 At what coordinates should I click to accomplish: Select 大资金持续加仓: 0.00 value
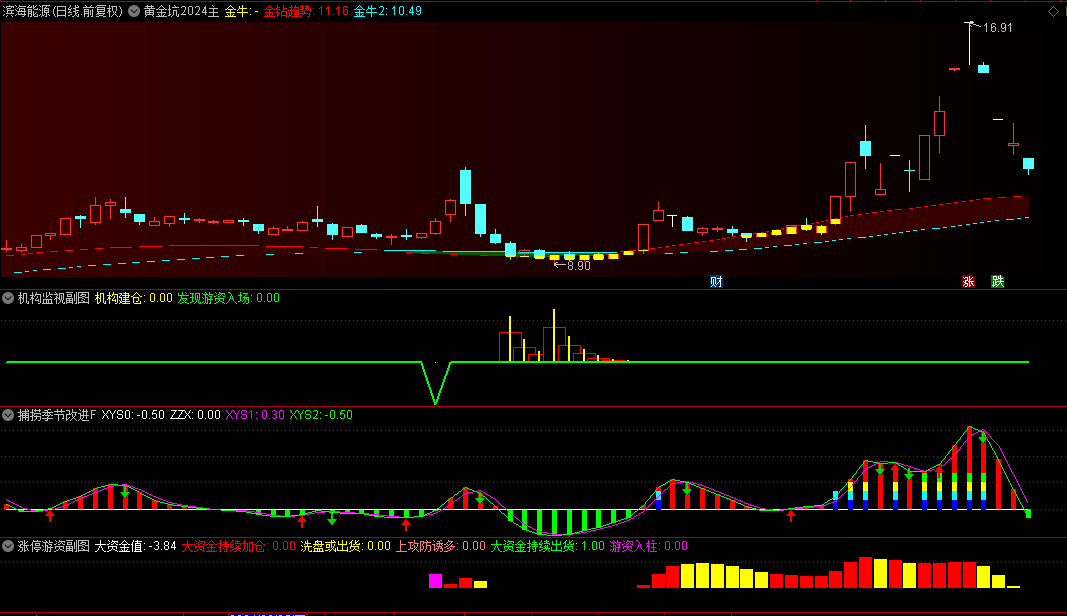pos(239,546)
